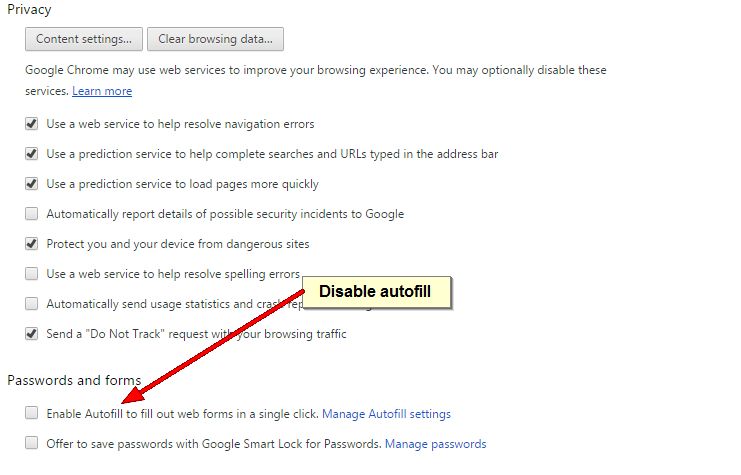The image size is (741, 475).
Task: Open the Manage Autofill settings link
Action: (x=386, y=414)
